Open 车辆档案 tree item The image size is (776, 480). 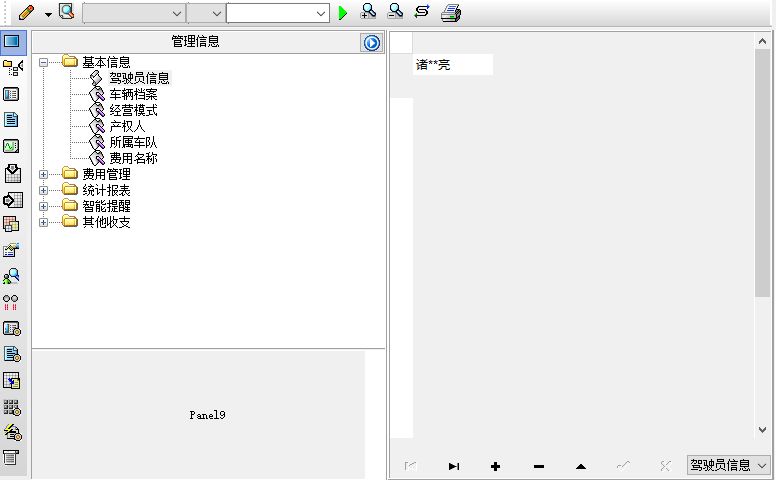[133, 94]
